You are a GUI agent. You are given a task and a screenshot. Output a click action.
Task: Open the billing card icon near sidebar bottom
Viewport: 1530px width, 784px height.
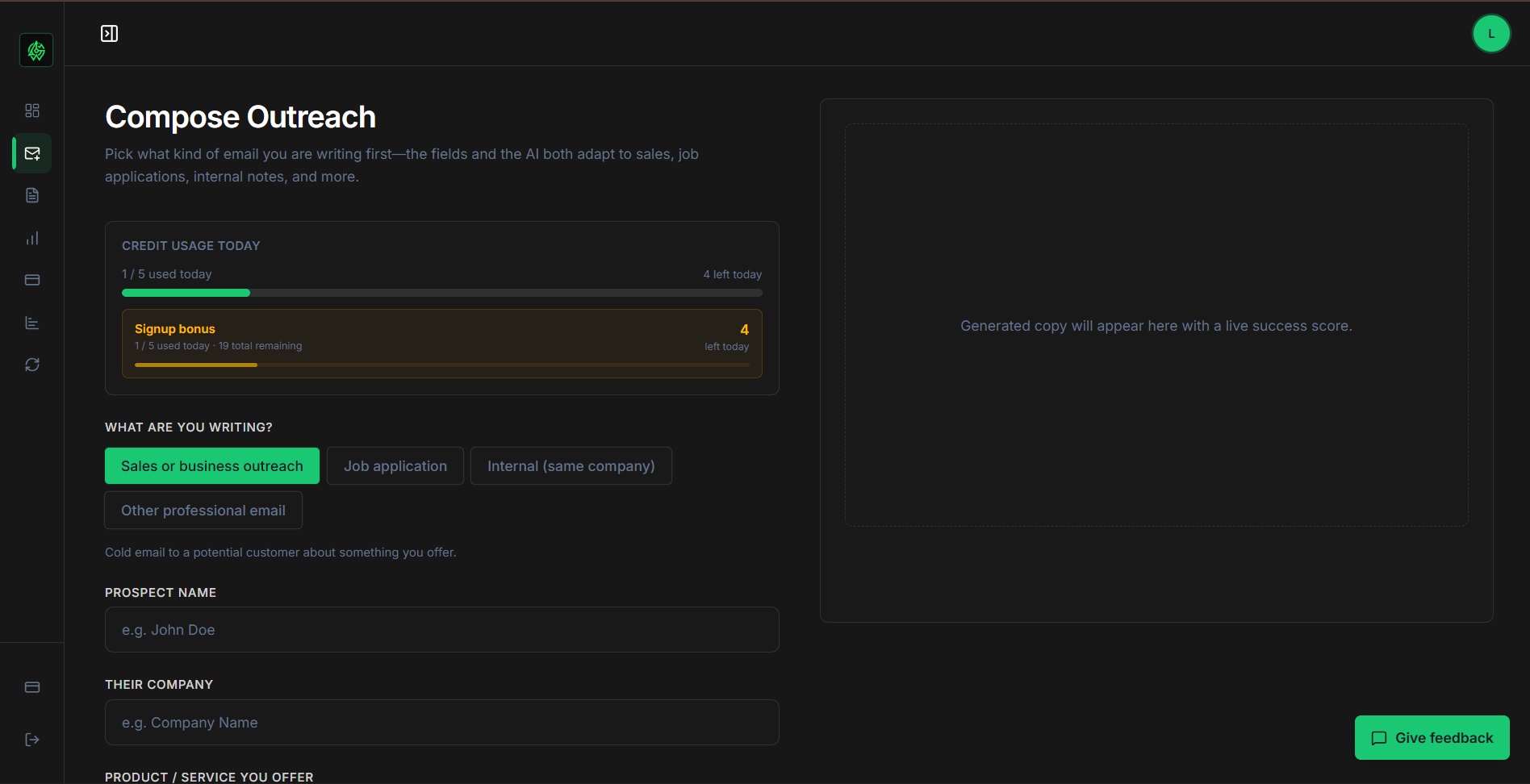click(32, 687)
